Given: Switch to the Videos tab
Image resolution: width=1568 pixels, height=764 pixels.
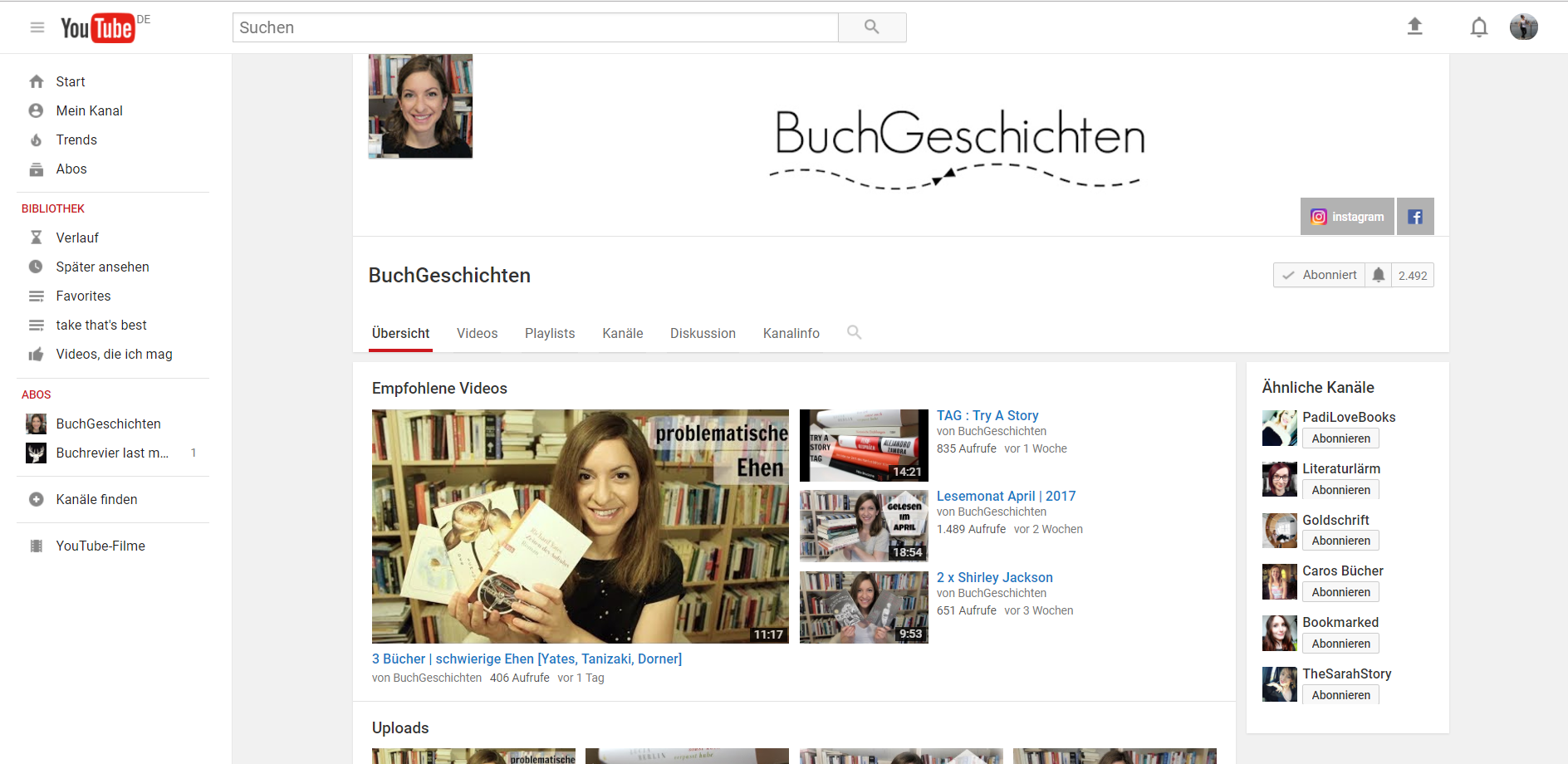Looking at the screenshot, I should [x=477, y=333].
